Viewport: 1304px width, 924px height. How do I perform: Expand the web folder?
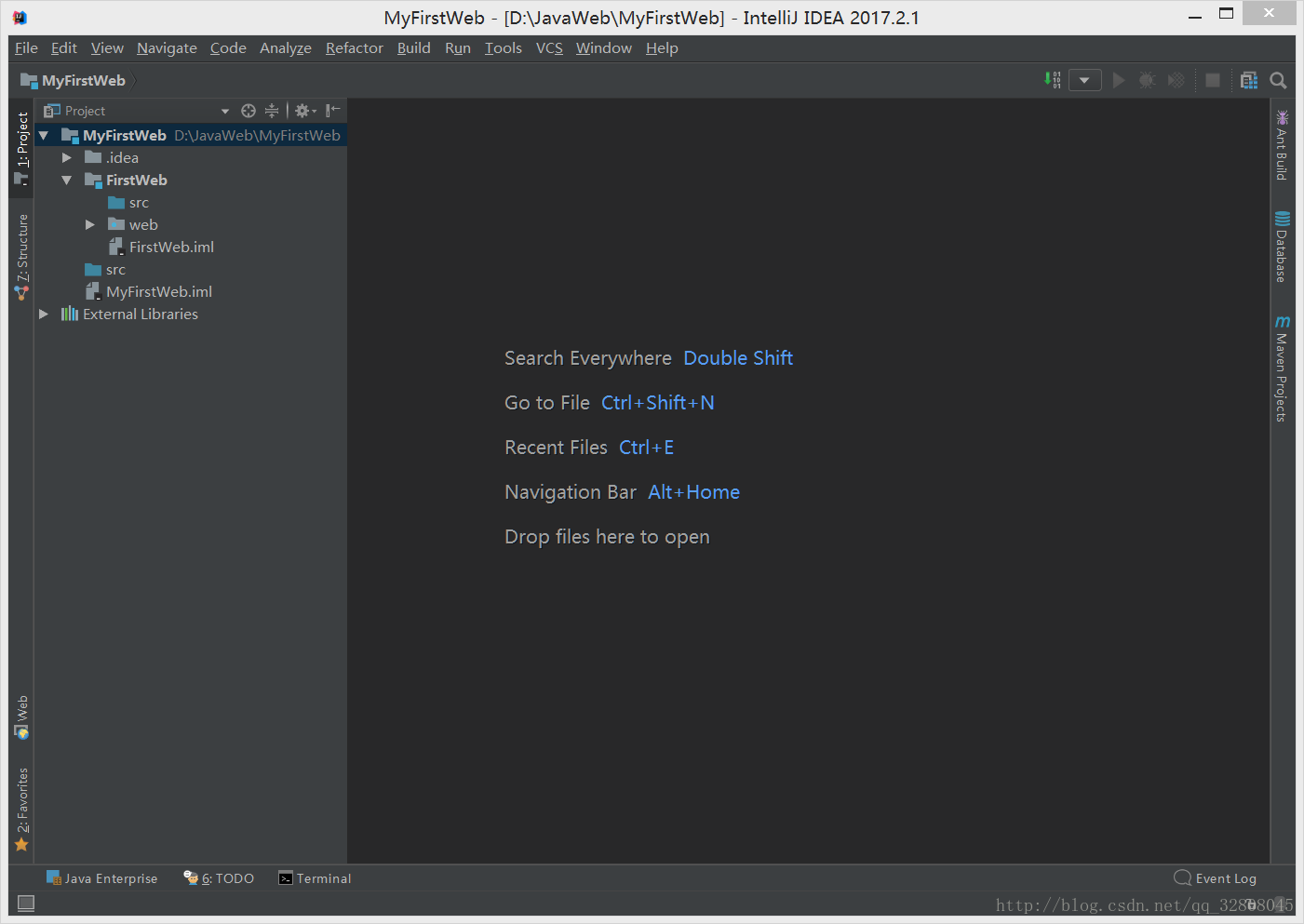(x=89, y=224)
